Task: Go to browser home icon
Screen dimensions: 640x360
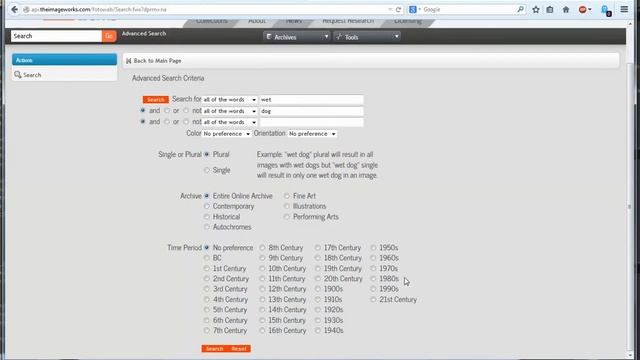Action: [566, 9]
